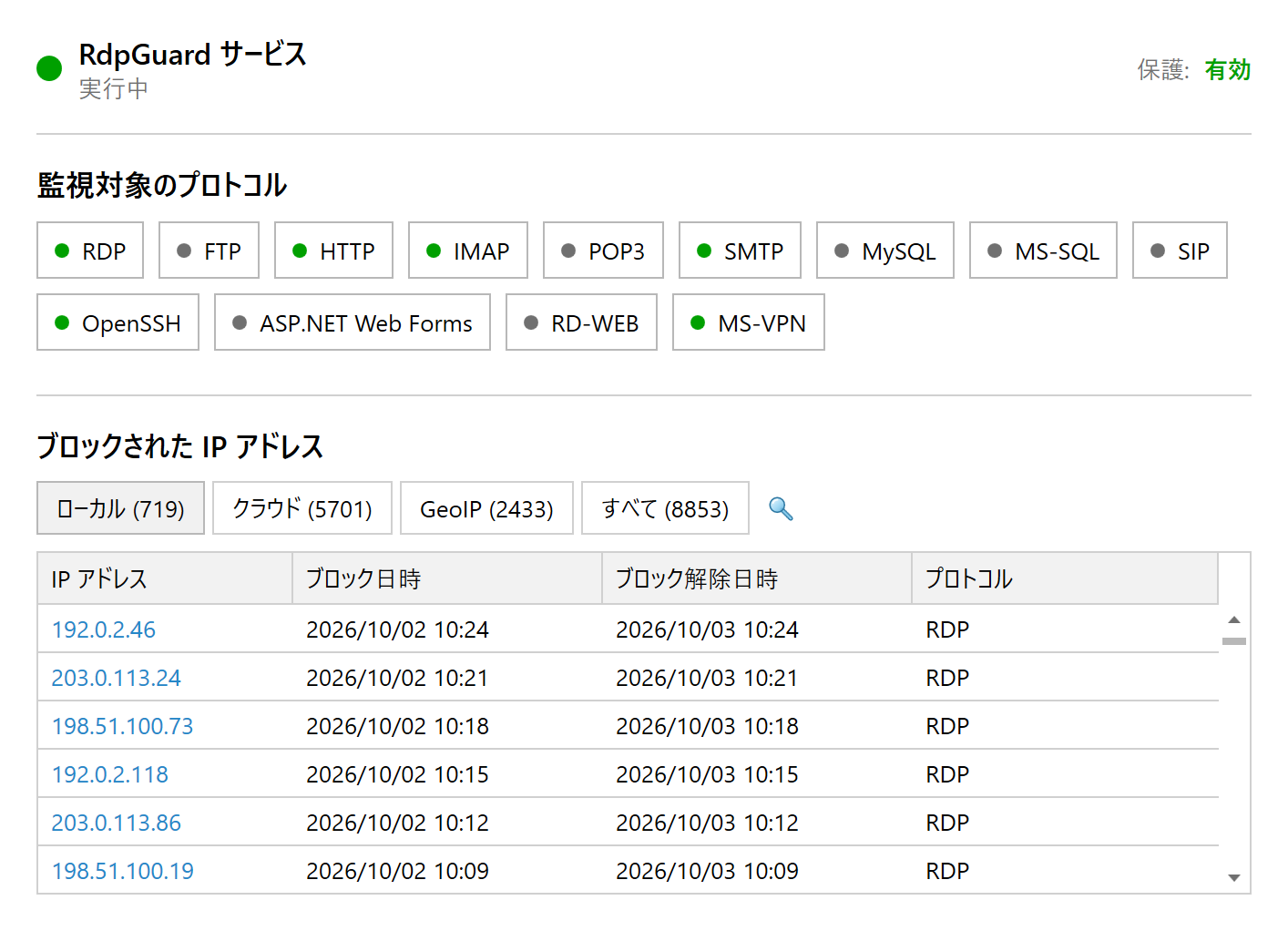Viewport: 1288px width, 931px height.
Task: Select the HTTP protocol button
Action: tap(333, 251)
